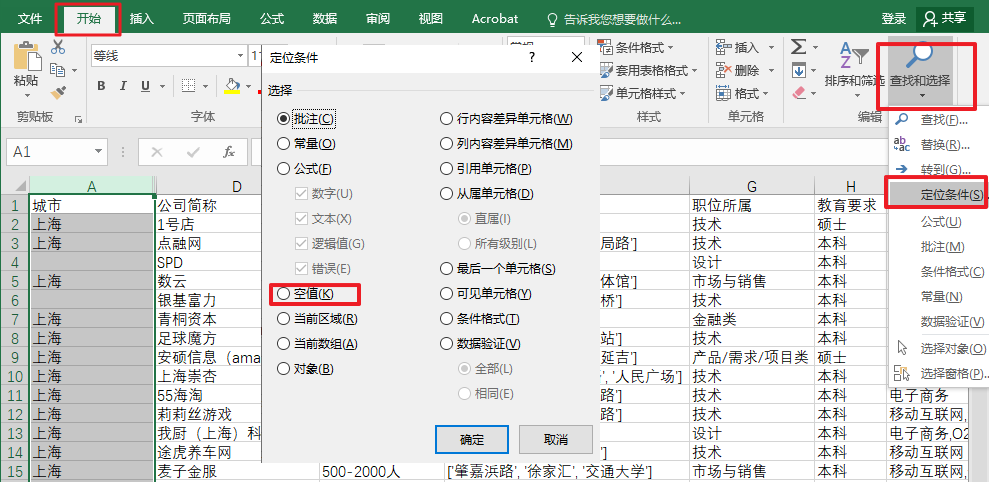Select the 可见单元格(Y) option
This screenshot has width=989, height=482.
(486, 294)
